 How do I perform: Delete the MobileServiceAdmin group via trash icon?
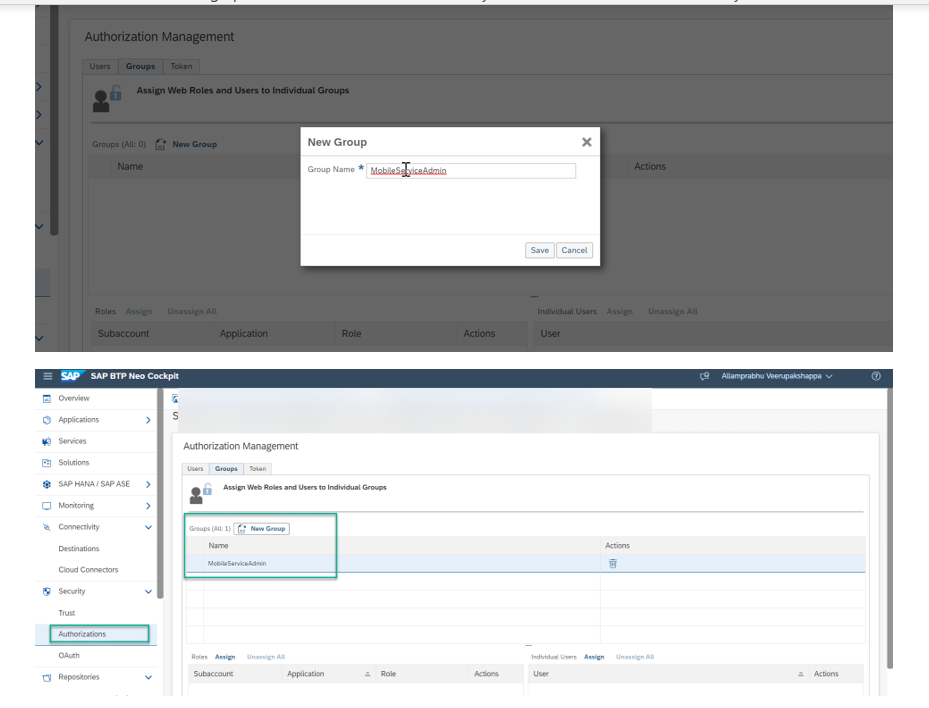tap(613, 563)
